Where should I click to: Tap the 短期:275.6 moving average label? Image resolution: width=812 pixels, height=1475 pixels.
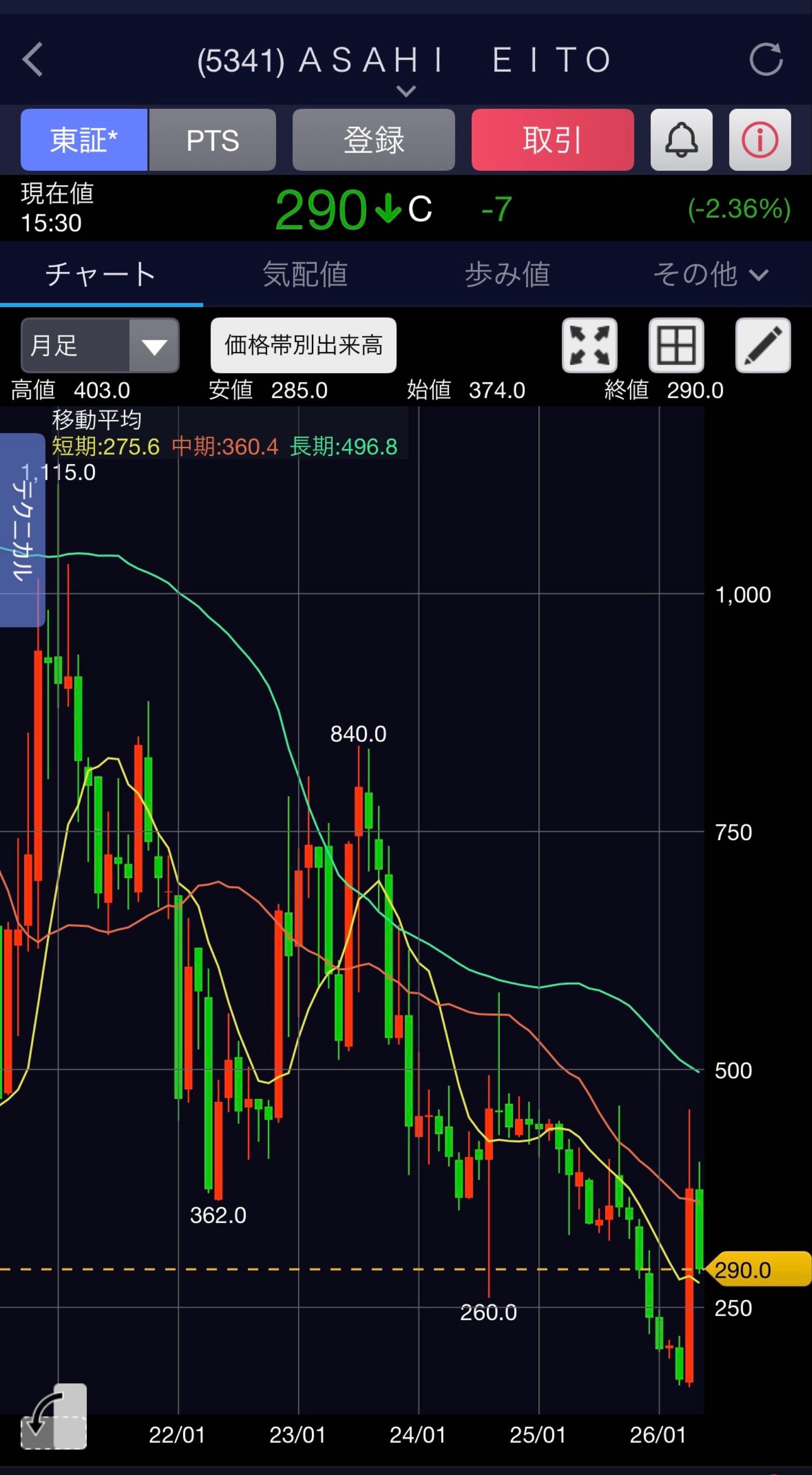106,447
